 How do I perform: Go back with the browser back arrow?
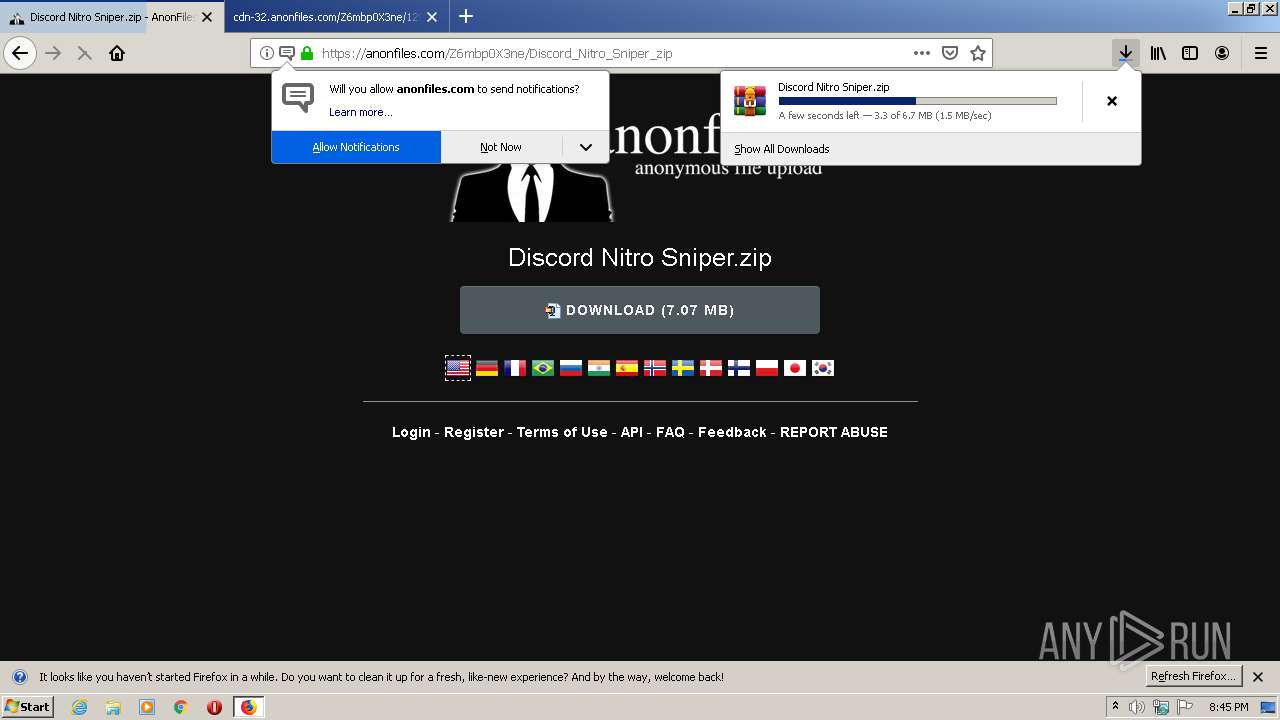(x=20, y=53)
